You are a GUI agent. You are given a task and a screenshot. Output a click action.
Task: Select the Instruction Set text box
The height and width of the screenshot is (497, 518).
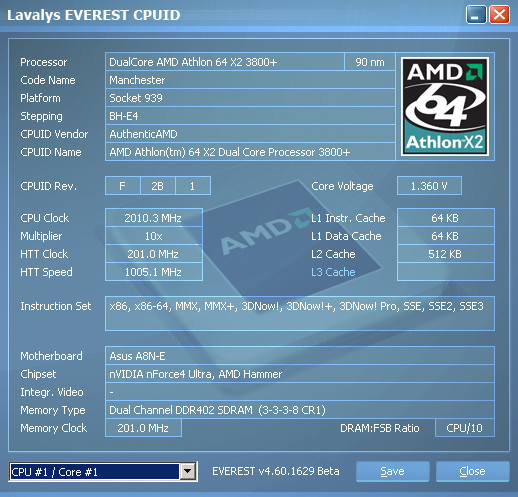point(300,313)
